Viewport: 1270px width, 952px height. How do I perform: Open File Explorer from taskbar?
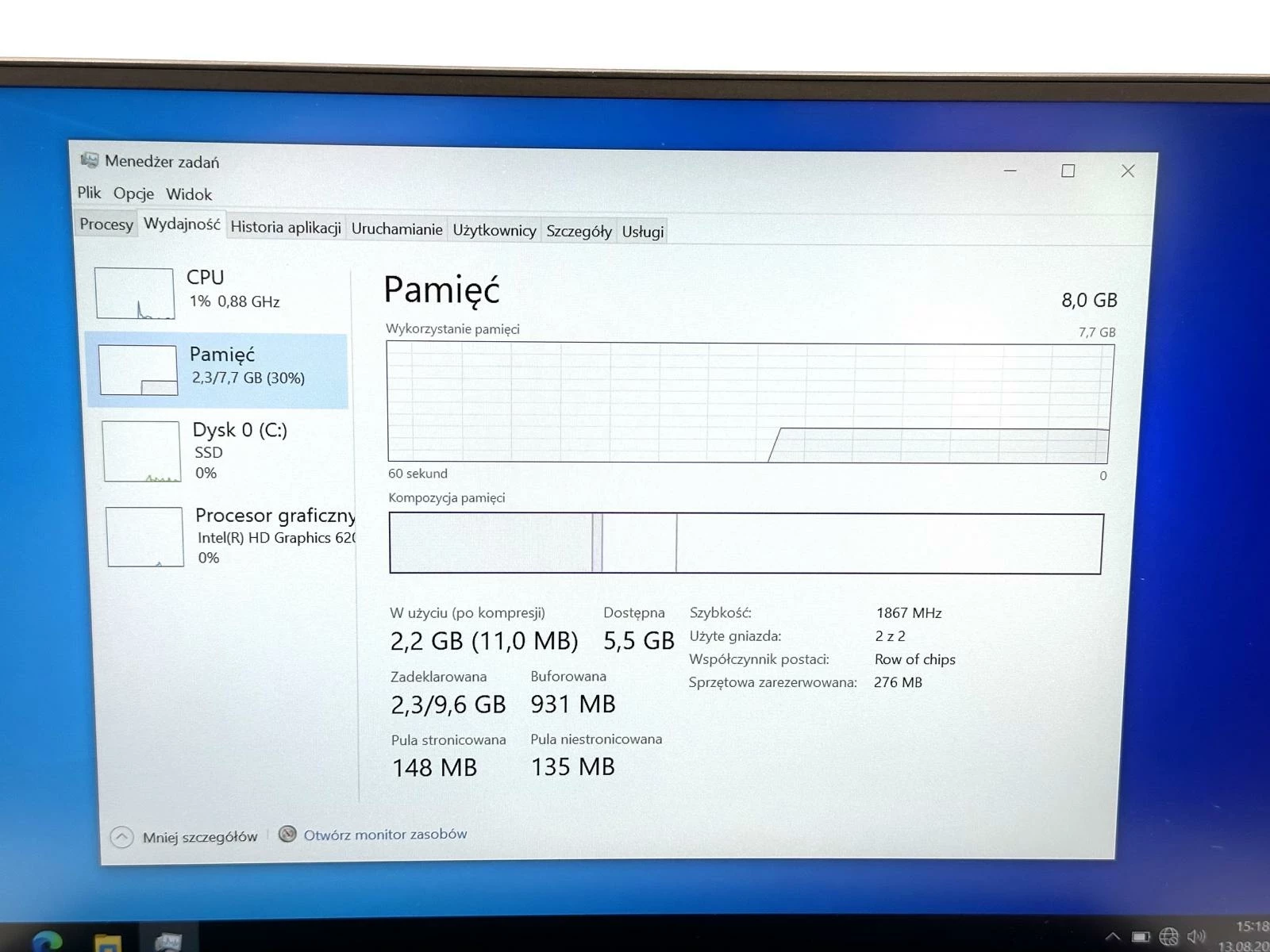point(108,942)
